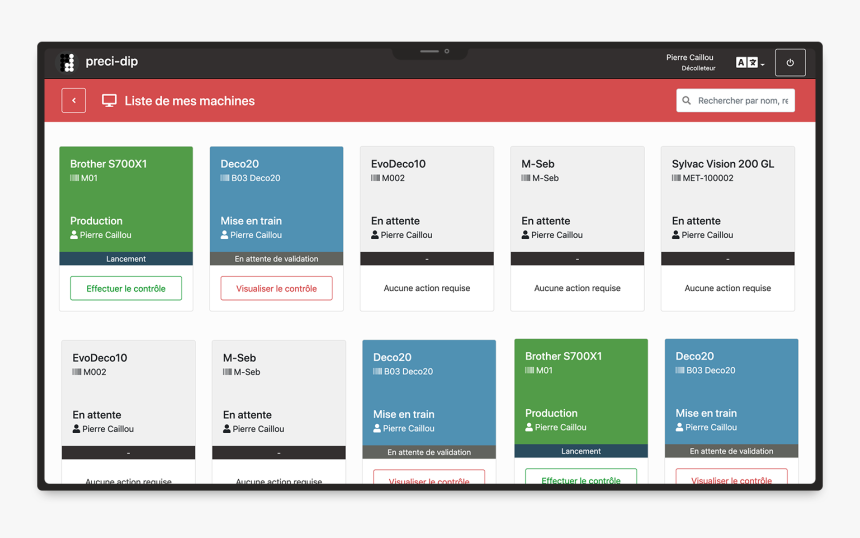Go back with the chevron button
860x538 pixels.
tap(73, 100)
